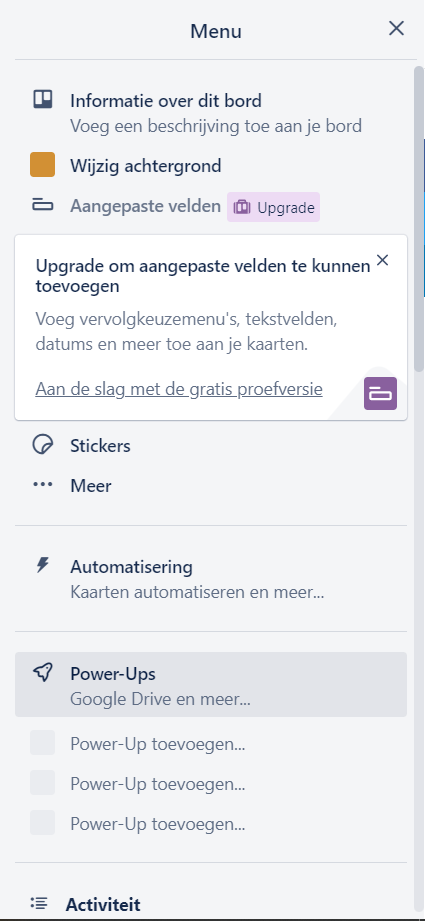
Task: Click the Aangepaste velden field icon
Action: point(42,206)
